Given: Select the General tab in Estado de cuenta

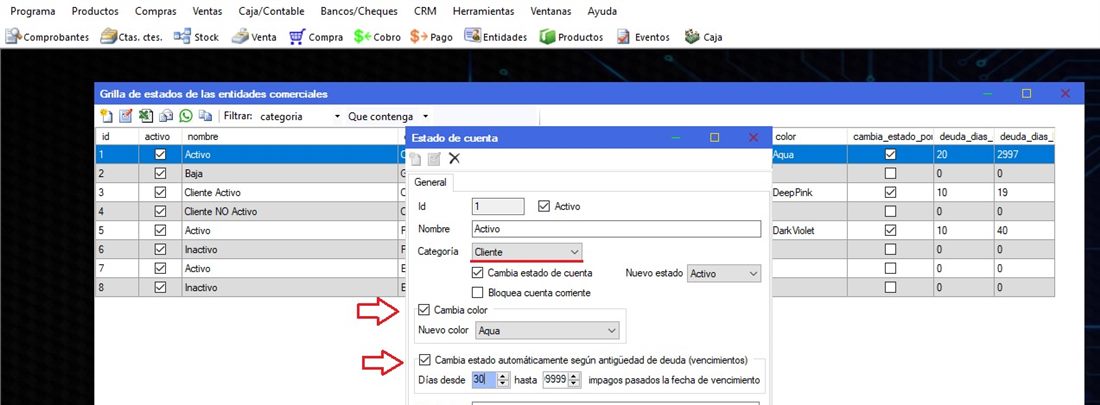Looking at the screenshot, I should pos(431,182).
